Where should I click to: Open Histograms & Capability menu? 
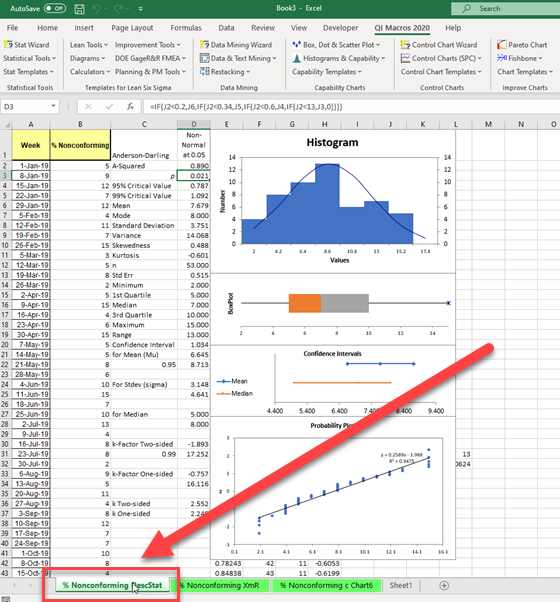coord(339,58)
